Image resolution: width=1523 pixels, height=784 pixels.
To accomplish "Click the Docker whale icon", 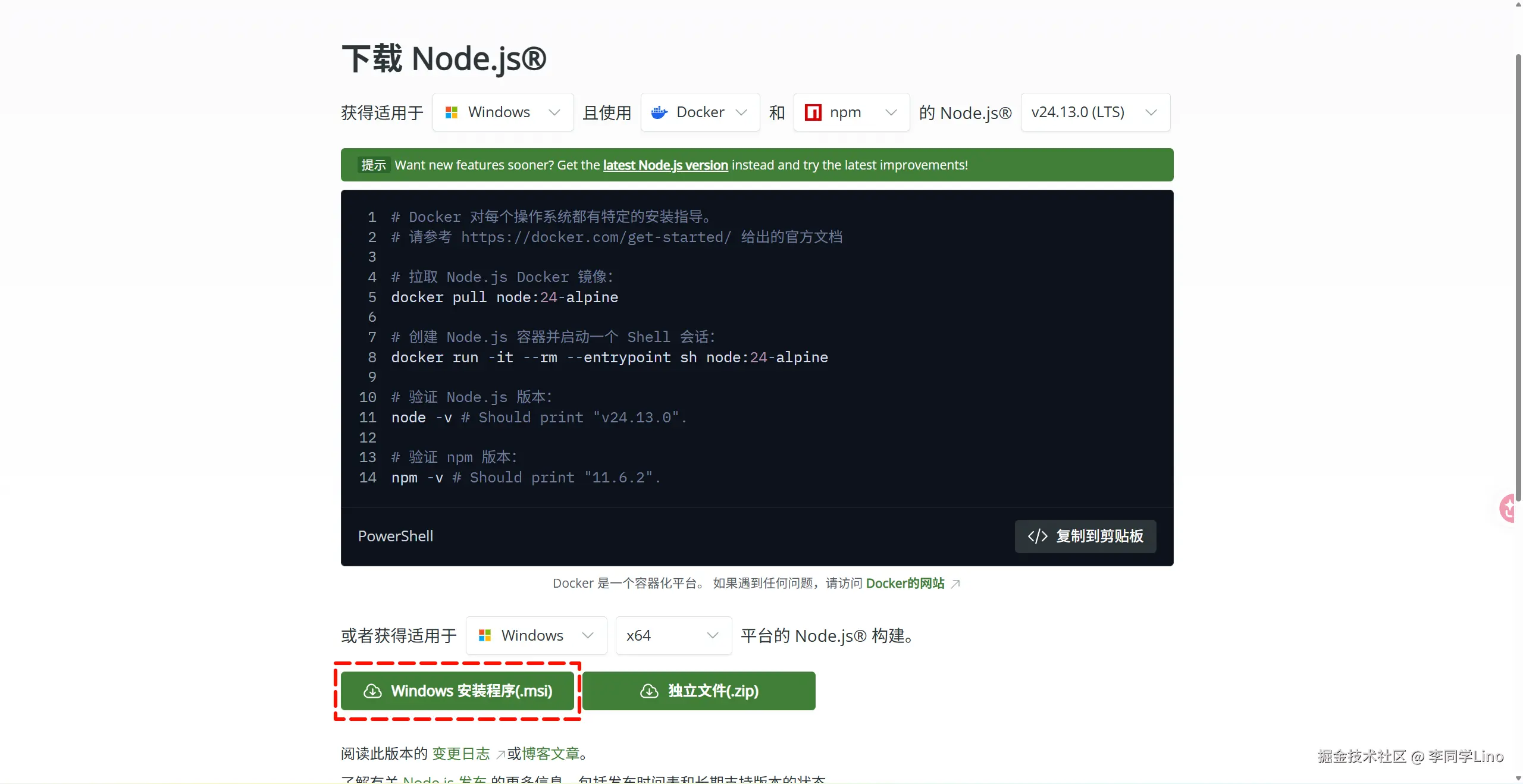I will point(659,112).
